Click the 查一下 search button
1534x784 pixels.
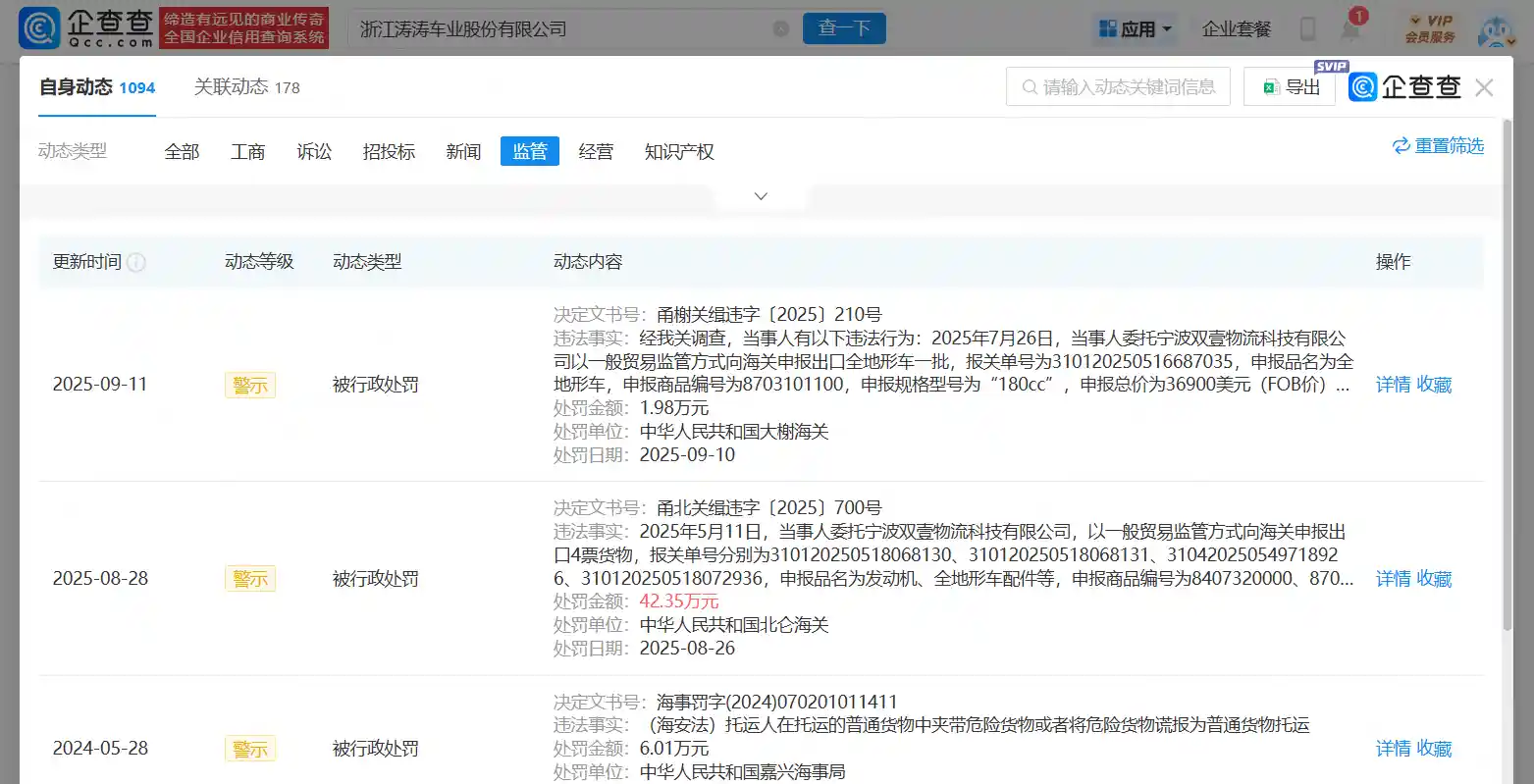pyautogui.click(x=844, y=28)
